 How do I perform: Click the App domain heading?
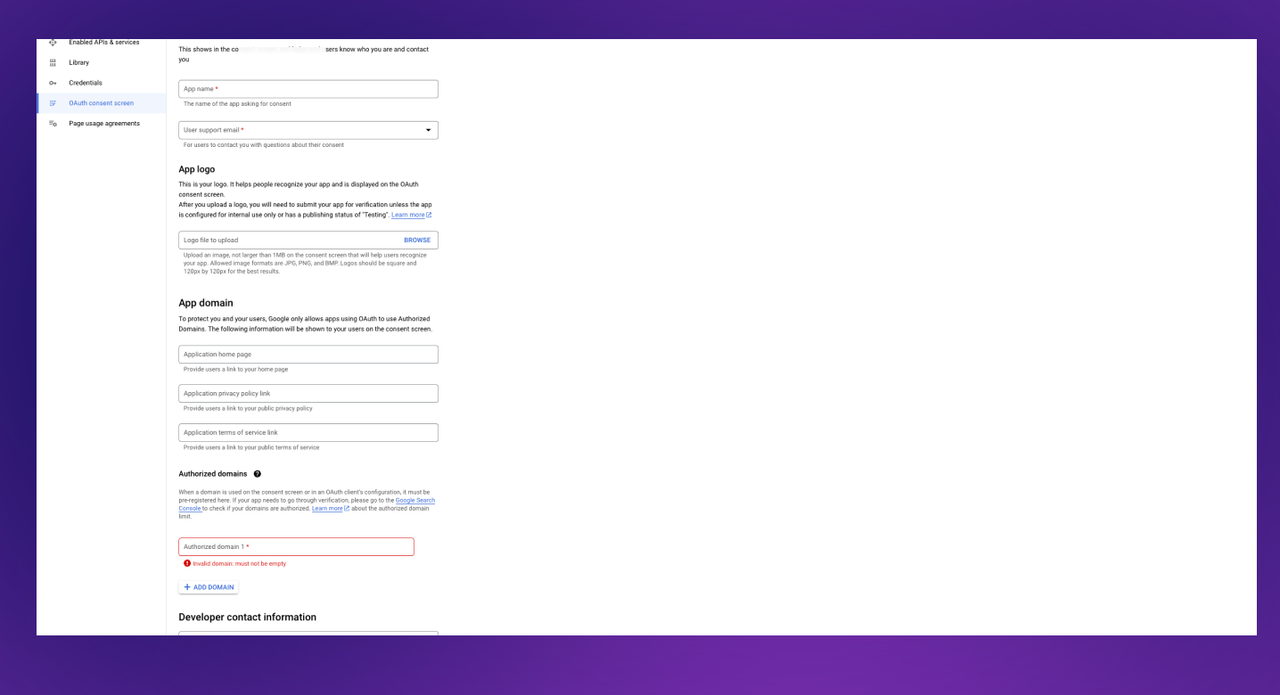pyautogui.click(x=206, y=303)
